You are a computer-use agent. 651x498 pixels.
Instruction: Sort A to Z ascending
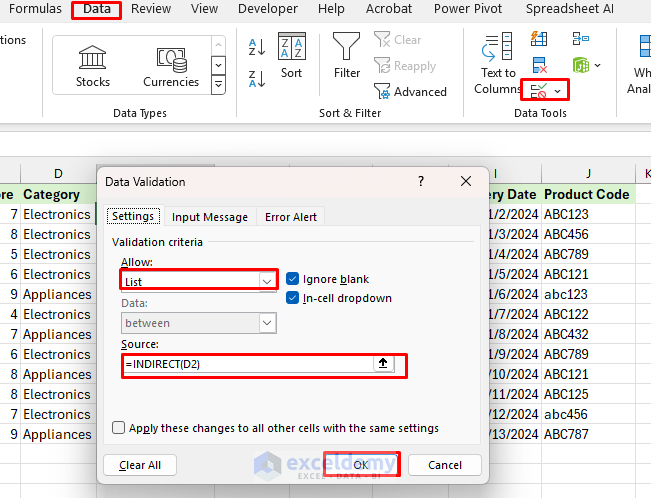257,47
